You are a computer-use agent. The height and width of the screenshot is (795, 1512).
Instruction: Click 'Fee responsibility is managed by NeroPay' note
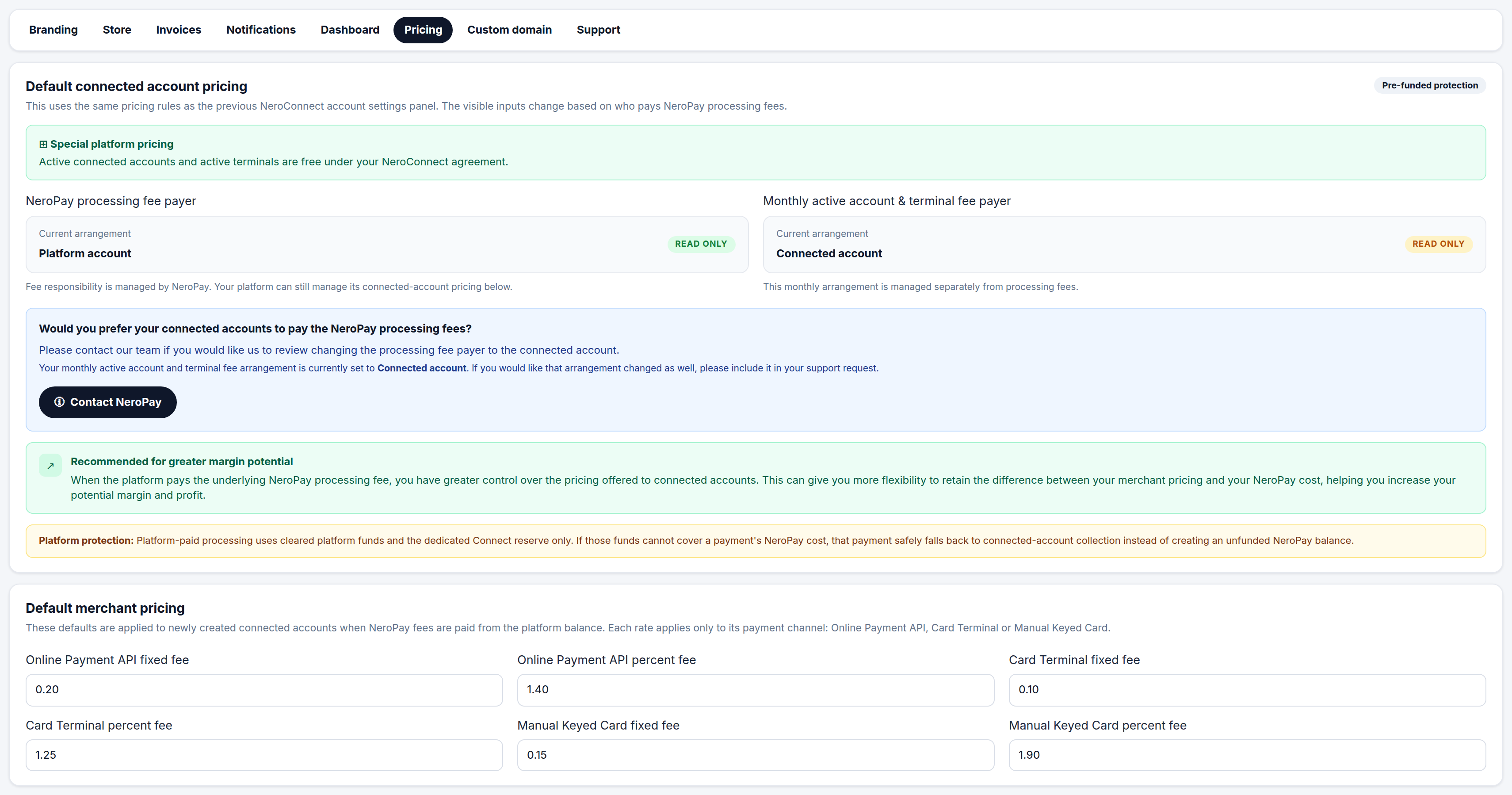[x=269, y=287]
